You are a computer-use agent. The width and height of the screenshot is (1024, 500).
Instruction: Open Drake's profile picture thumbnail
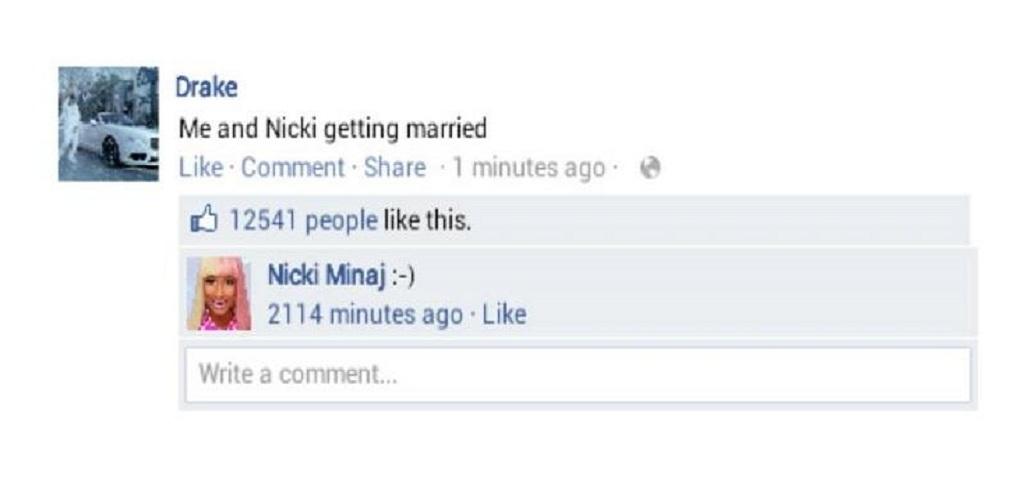pyautogui.click(x=108, y=124)
